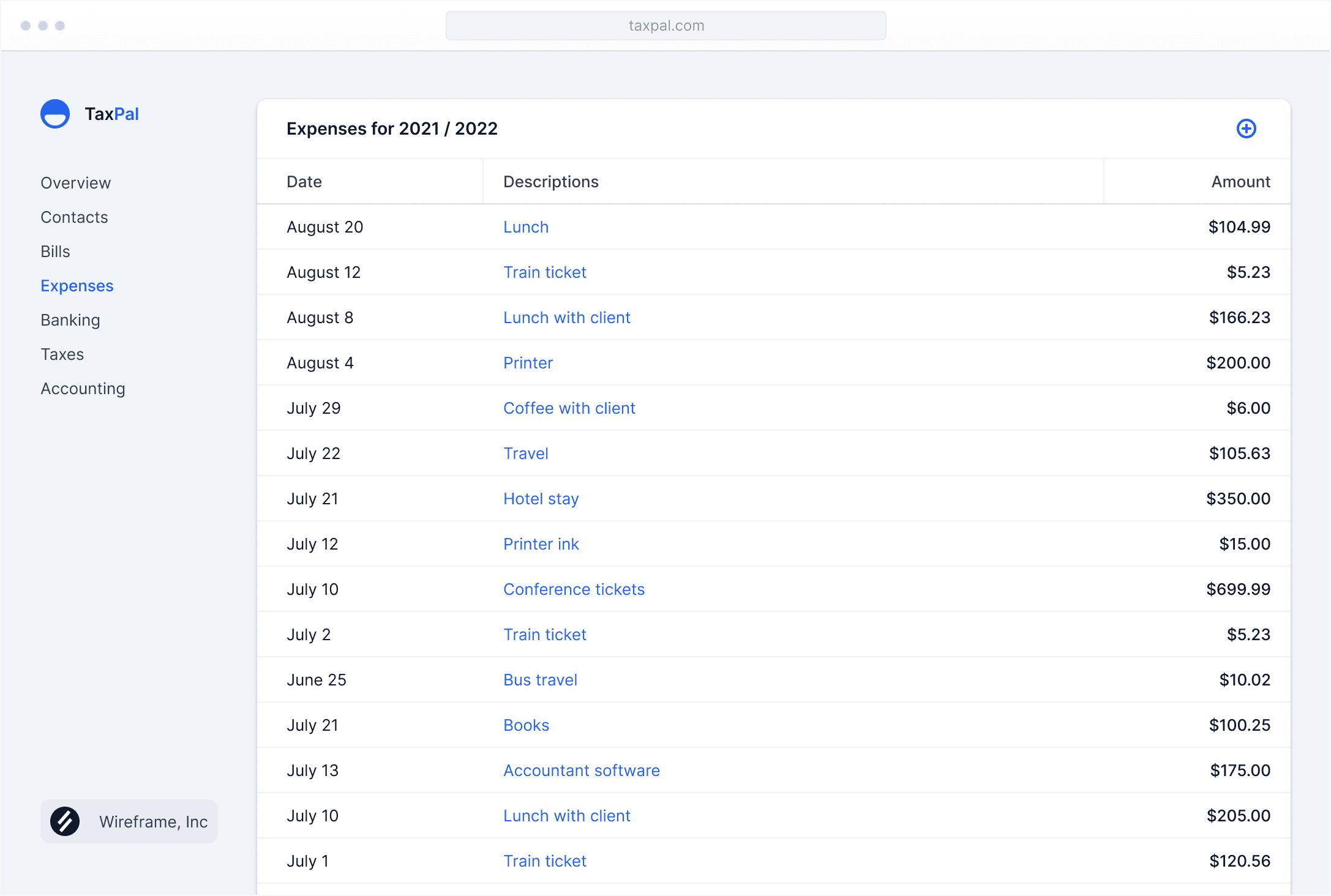View the Coffee with client expense
Image resolution: width=1331 pixels, height=896 pixels.
pyautogui.click(x=569, y=408)
